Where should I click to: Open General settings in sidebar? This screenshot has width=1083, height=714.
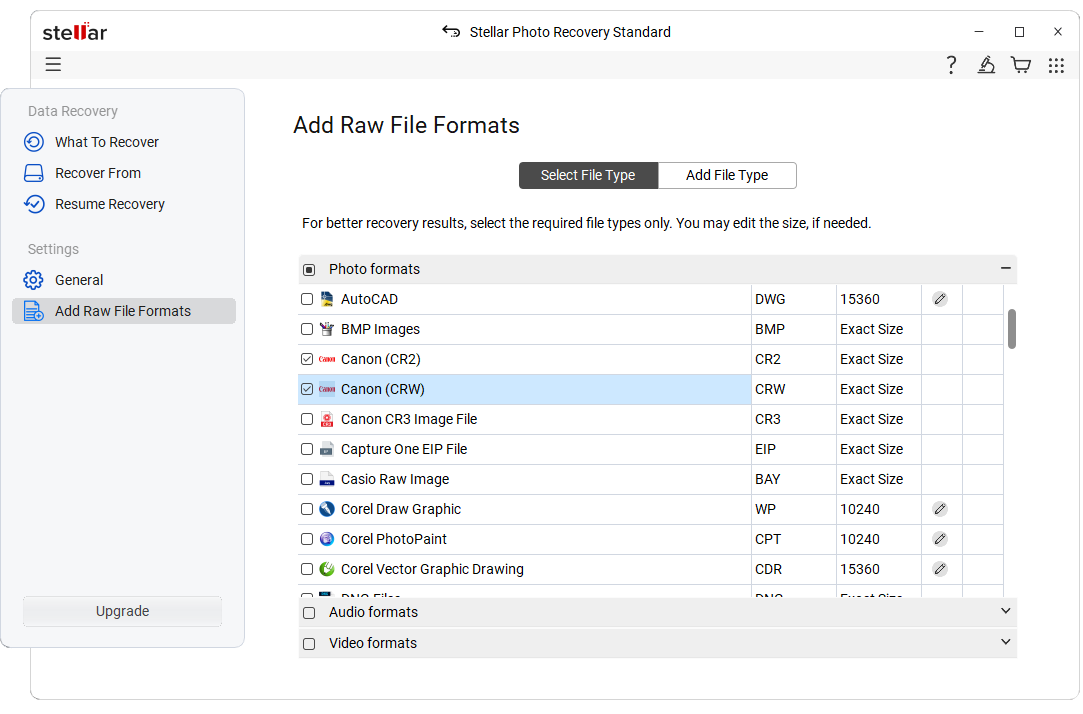point(79,280)
